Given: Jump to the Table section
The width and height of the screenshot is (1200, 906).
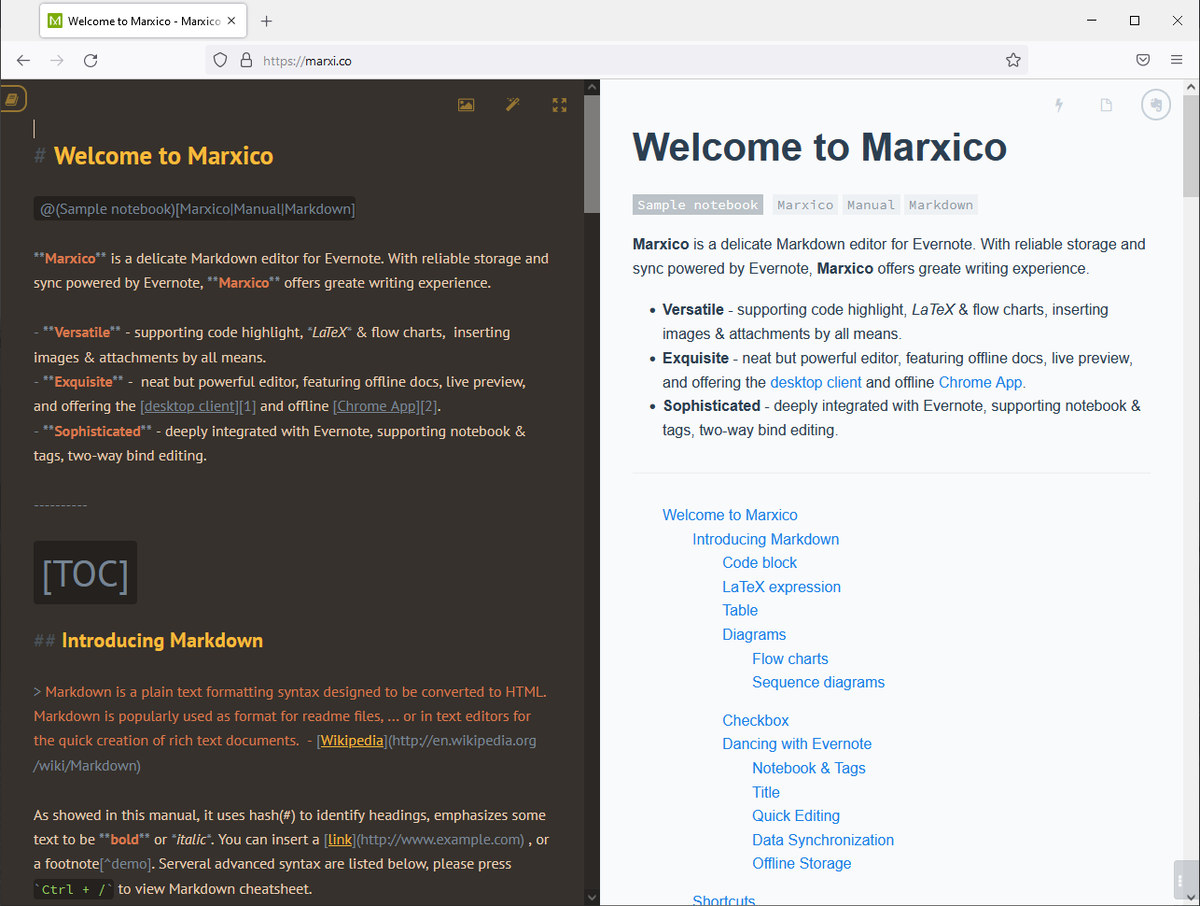Looking at the screenshot, I should click(x=740, y=610).
